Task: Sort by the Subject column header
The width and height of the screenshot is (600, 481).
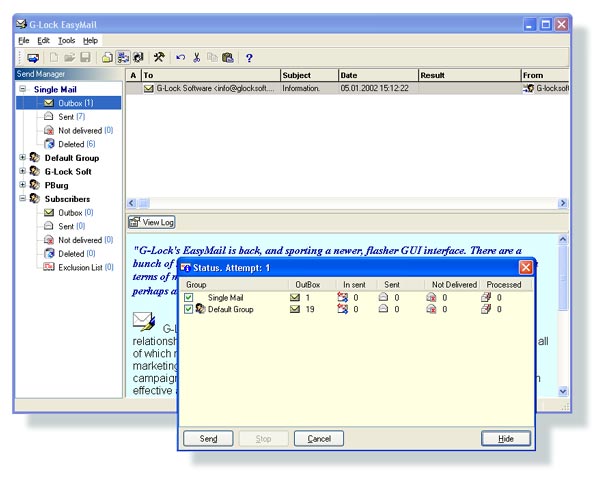Action: point(309,75)
